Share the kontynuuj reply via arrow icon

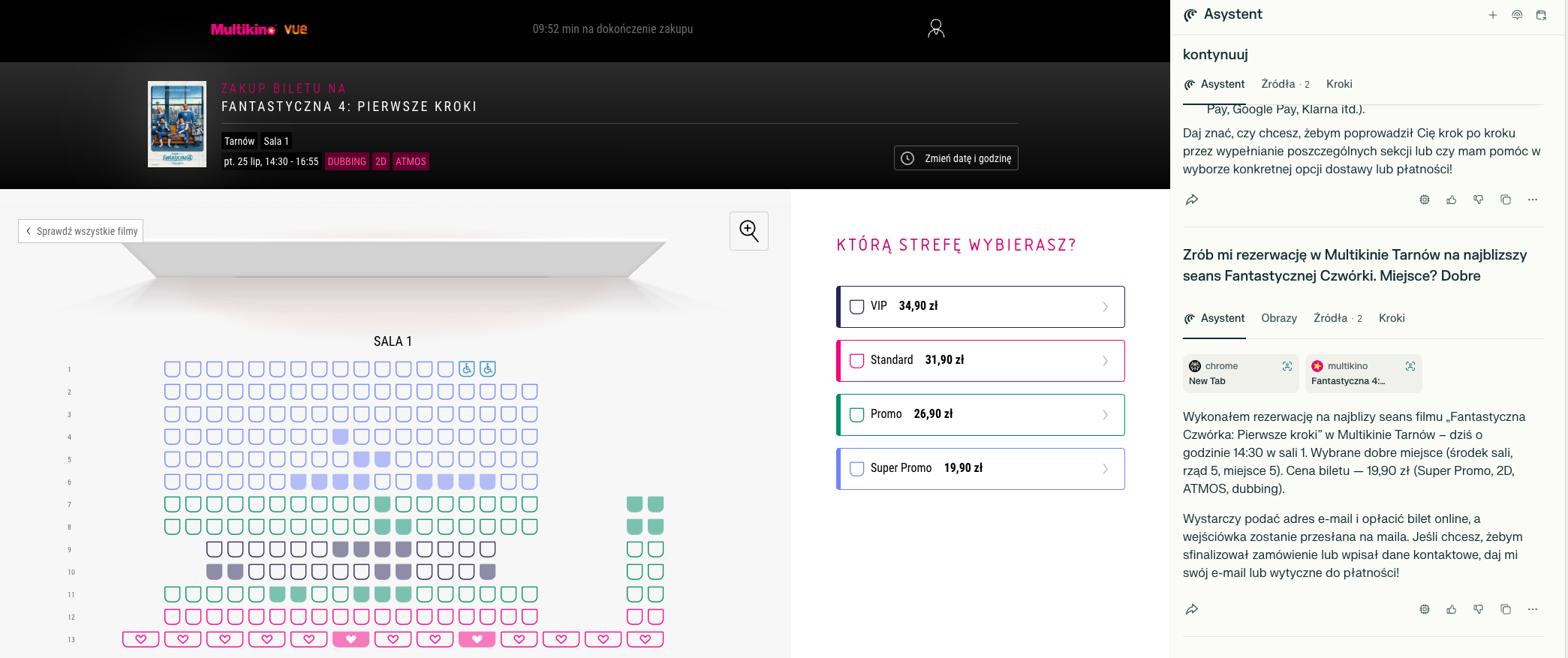point(1192,200)
